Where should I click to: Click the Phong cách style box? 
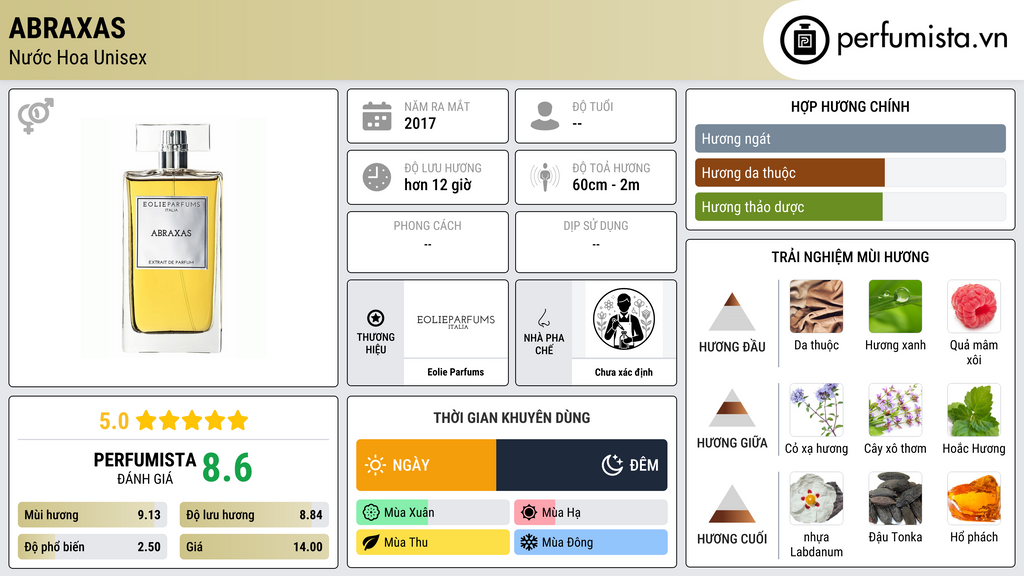point(428,242)
